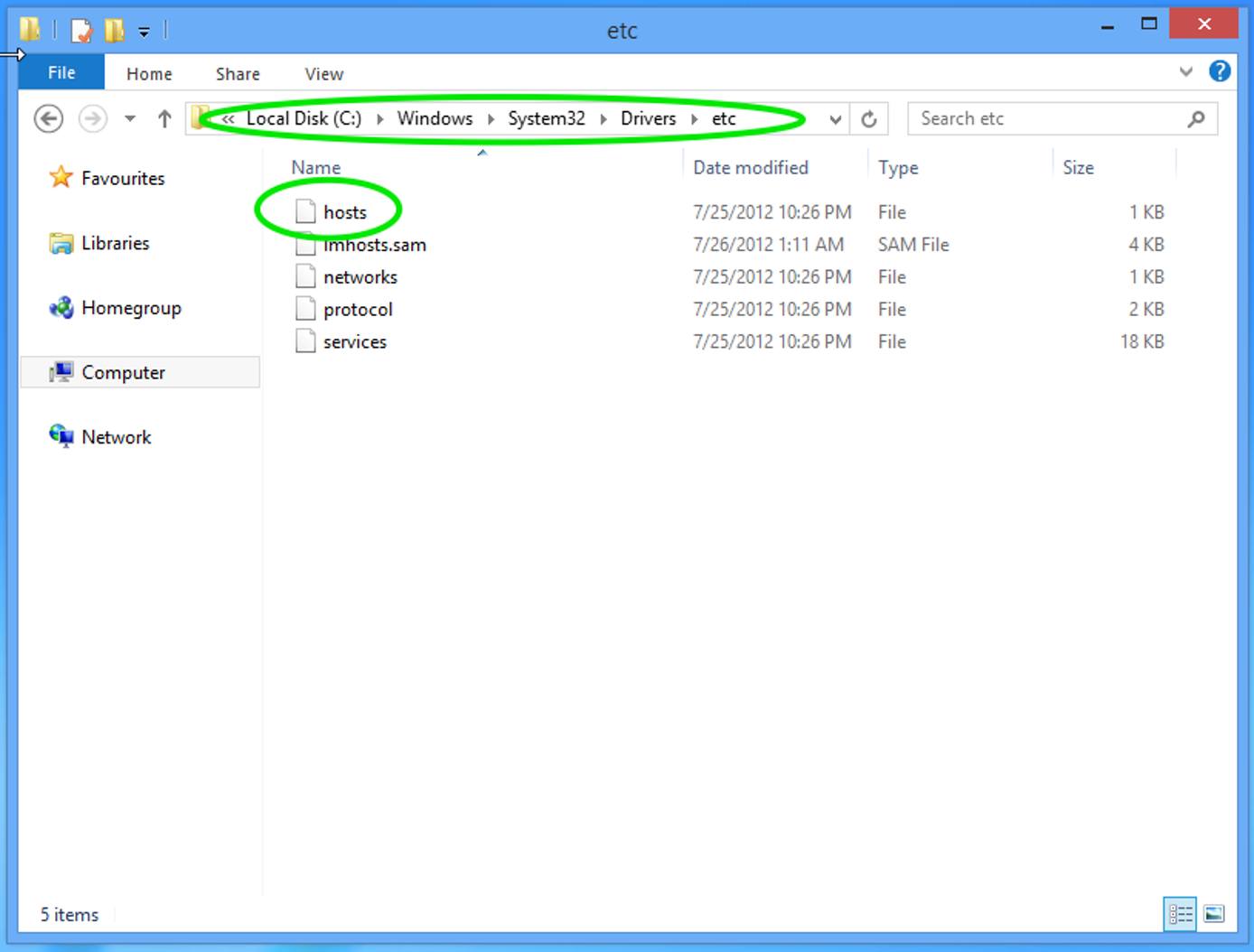The height and width of the screenshot is (952, 1254).
Task: Open the address bar history dropdown
Action: [x=834, y=118]
